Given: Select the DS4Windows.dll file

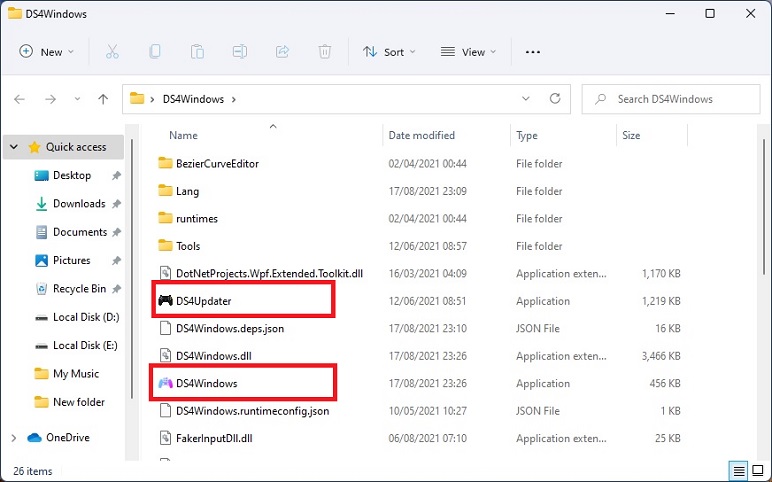Looking at the screenshot, I should click(214, 356).
